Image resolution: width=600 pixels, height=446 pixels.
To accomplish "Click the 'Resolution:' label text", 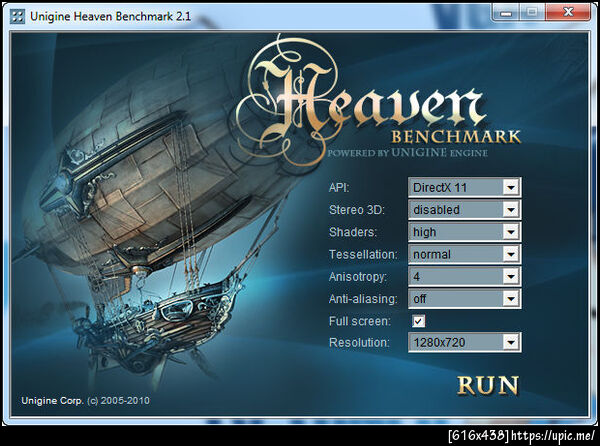I will [x=359, y=343].
